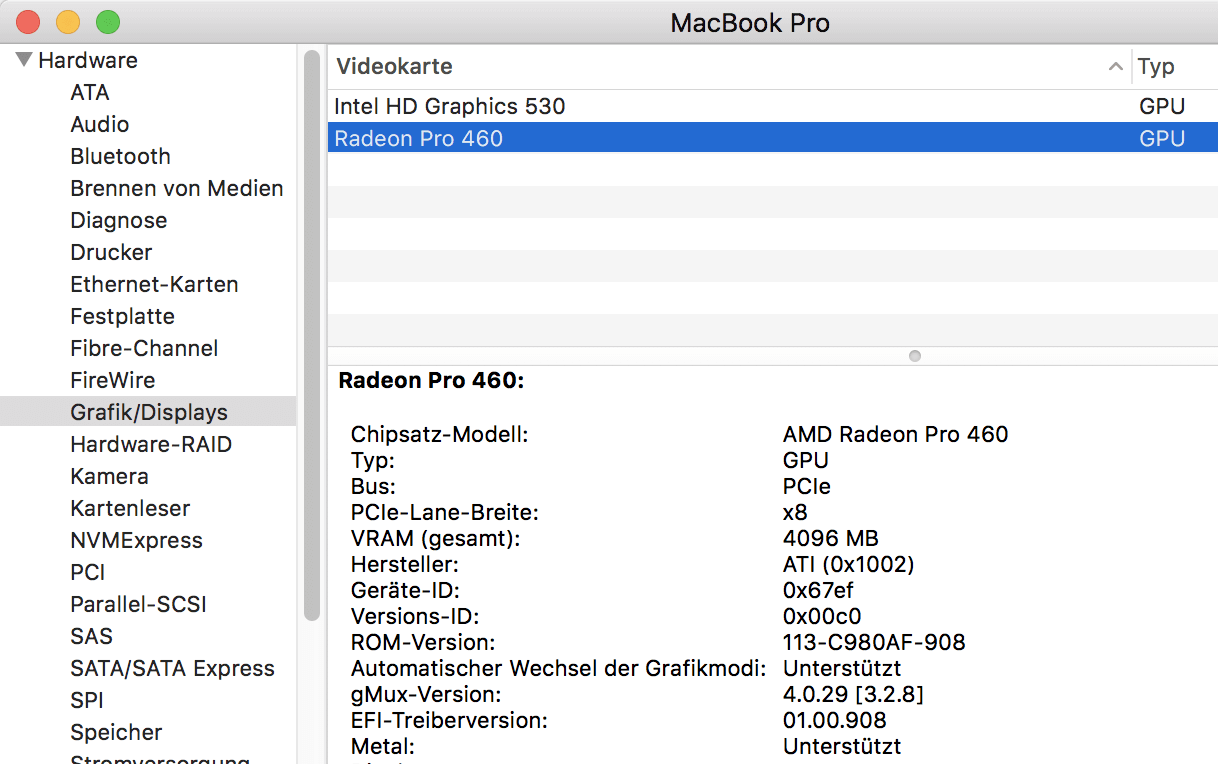Click the Automatischer Wechsel der Grafikmodi label

(x=559, y=668)
